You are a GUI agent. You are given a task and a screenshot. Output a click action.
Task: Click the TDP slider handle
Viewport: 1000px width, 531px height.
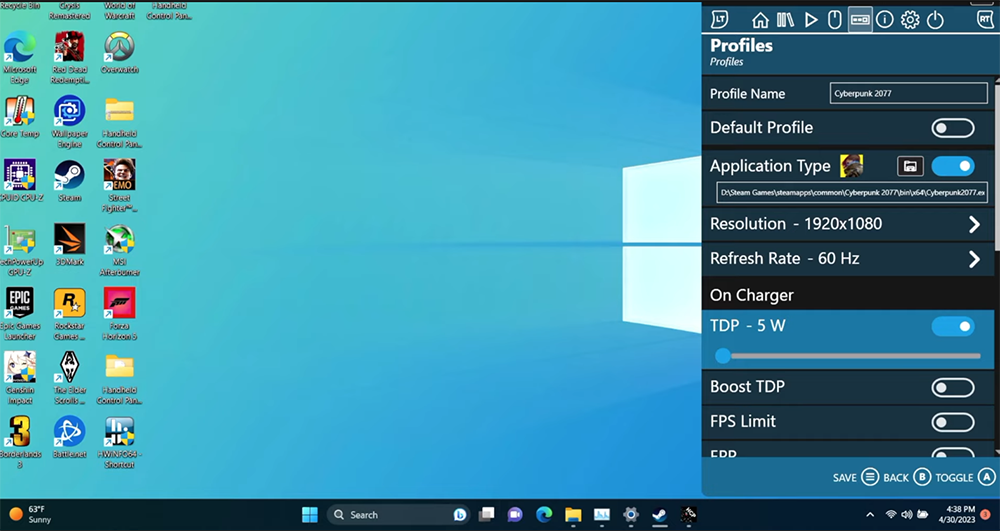pyautogui.click(x=723, y=355)
